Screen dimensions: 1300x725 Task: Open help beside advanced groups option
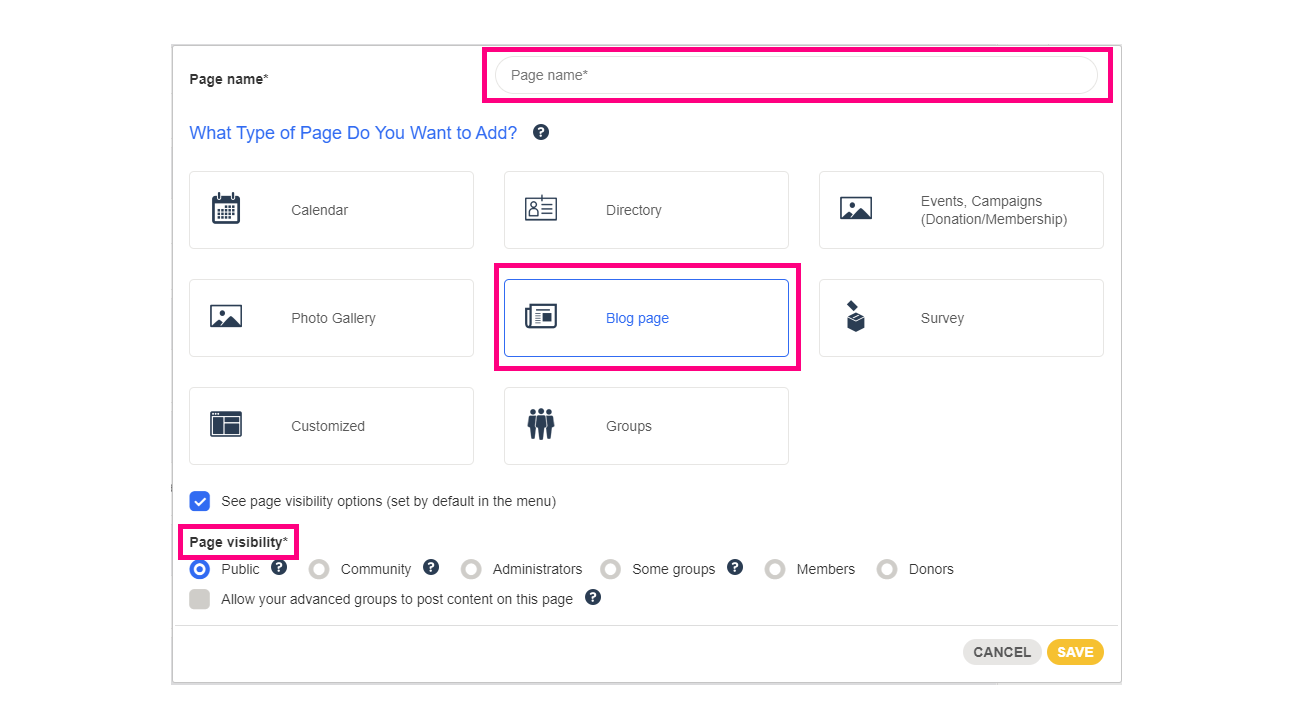tap(592, 598)
